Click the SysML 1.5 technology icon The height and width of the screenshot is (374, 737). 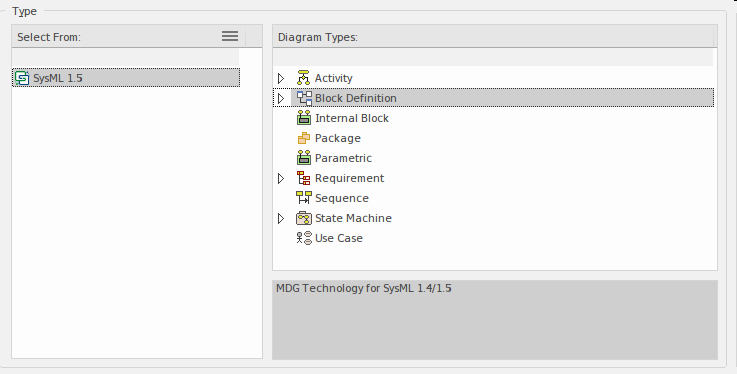coord(22,78)
